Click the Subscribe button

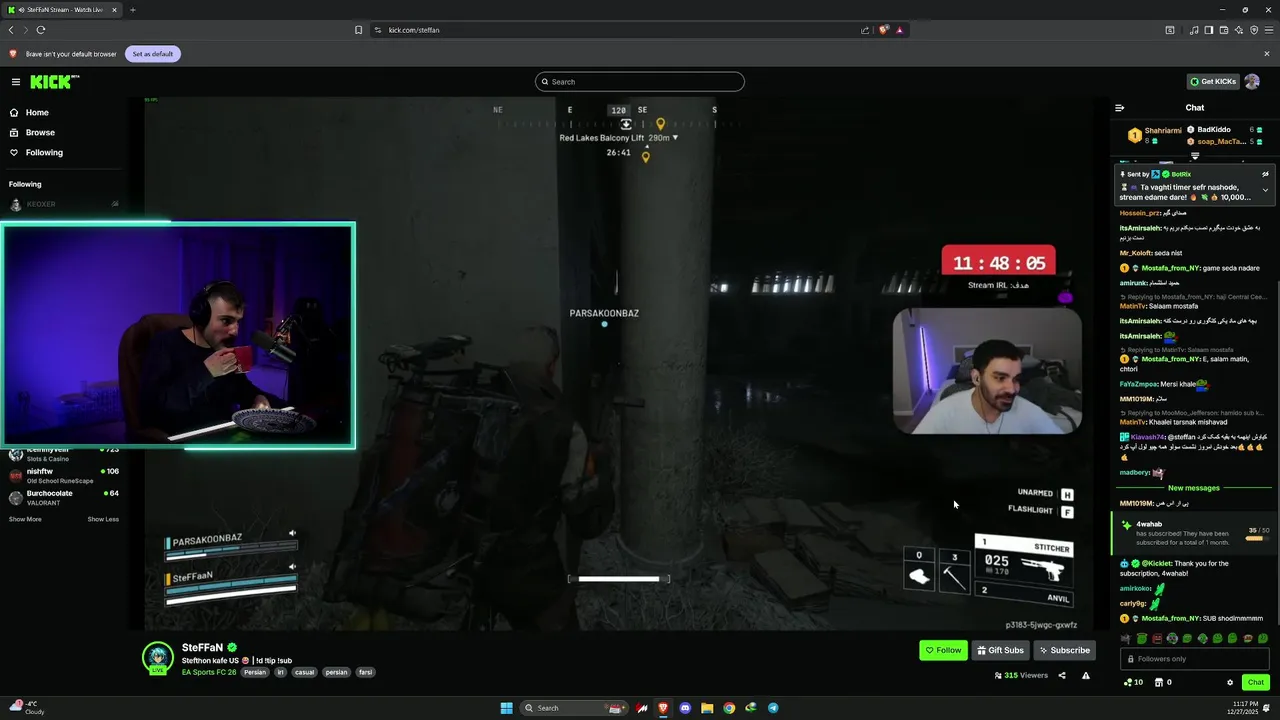(1064, 650)
